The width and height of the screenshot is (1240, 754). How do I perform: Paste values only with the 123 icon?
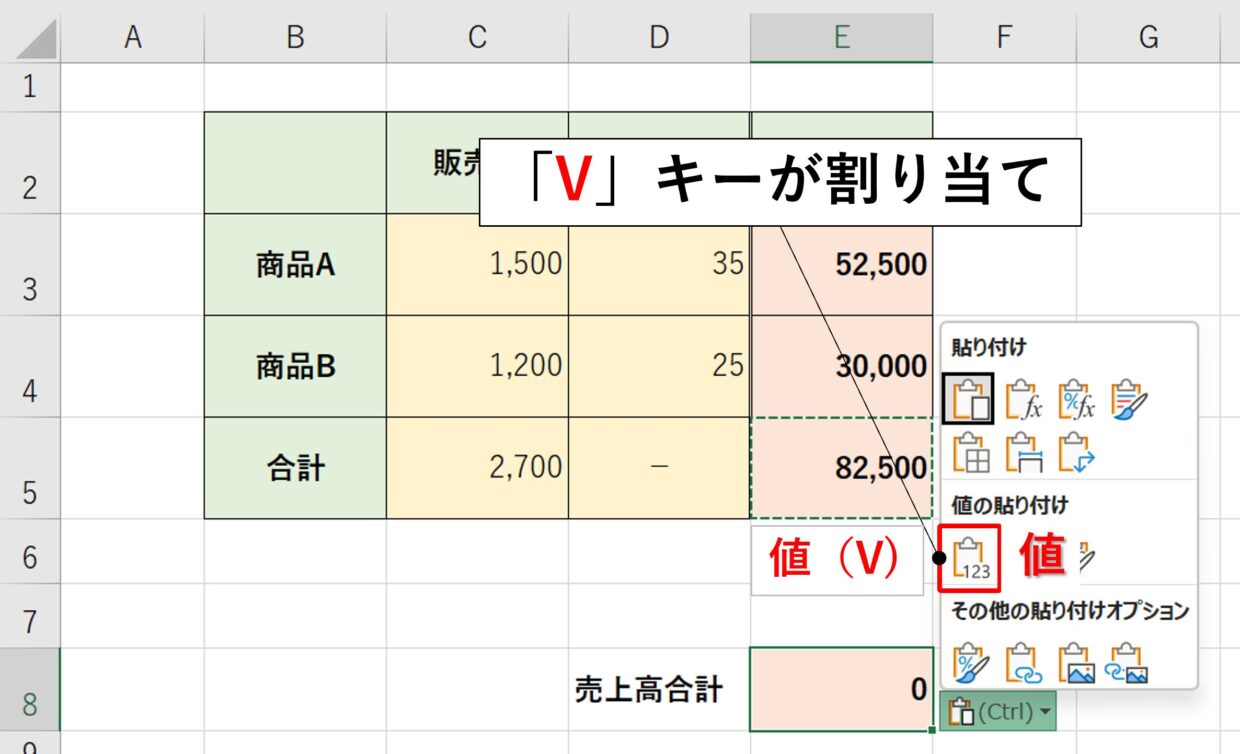point(969,558)
